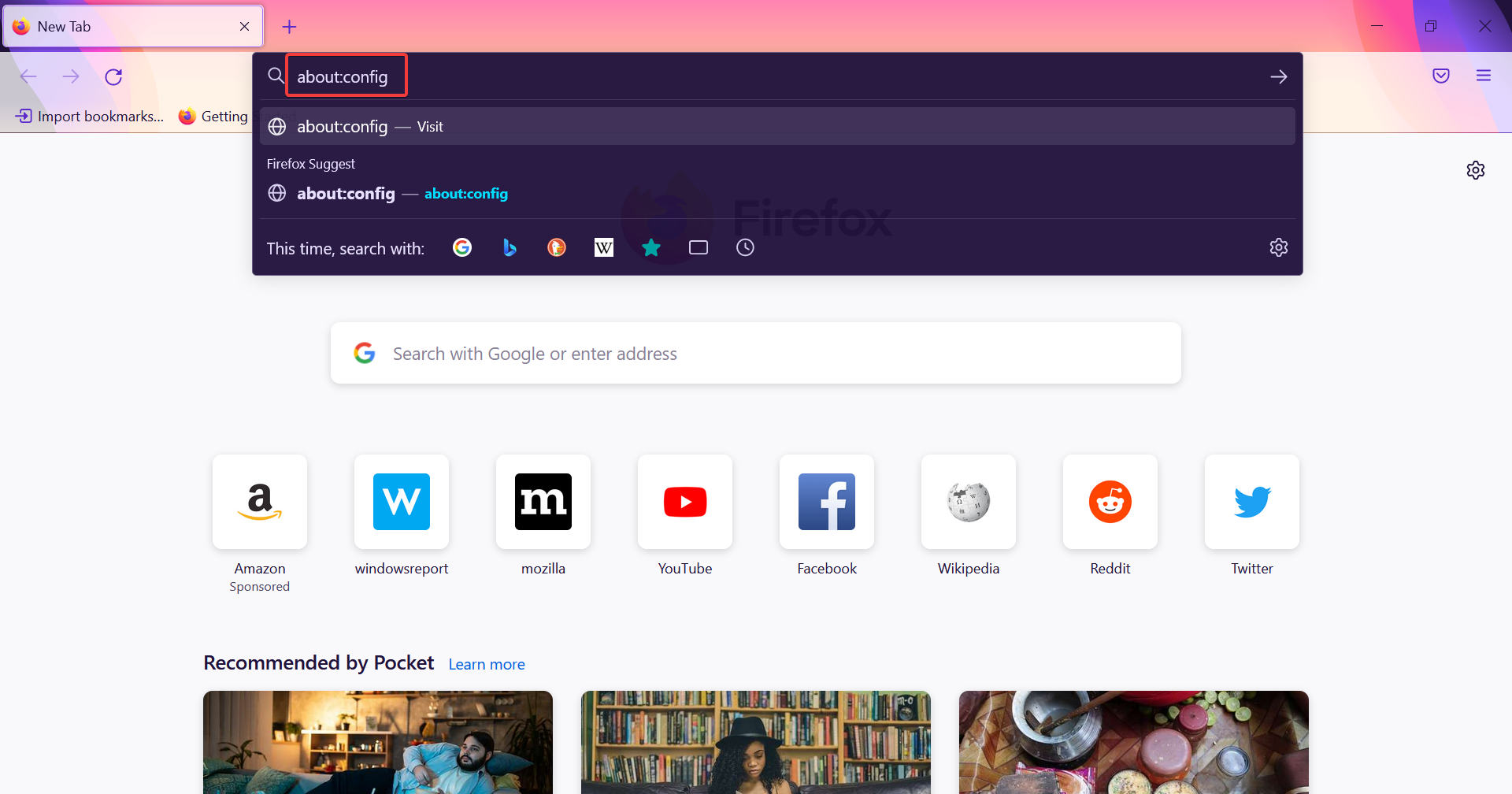Reload the current page

tap(113, 76)
